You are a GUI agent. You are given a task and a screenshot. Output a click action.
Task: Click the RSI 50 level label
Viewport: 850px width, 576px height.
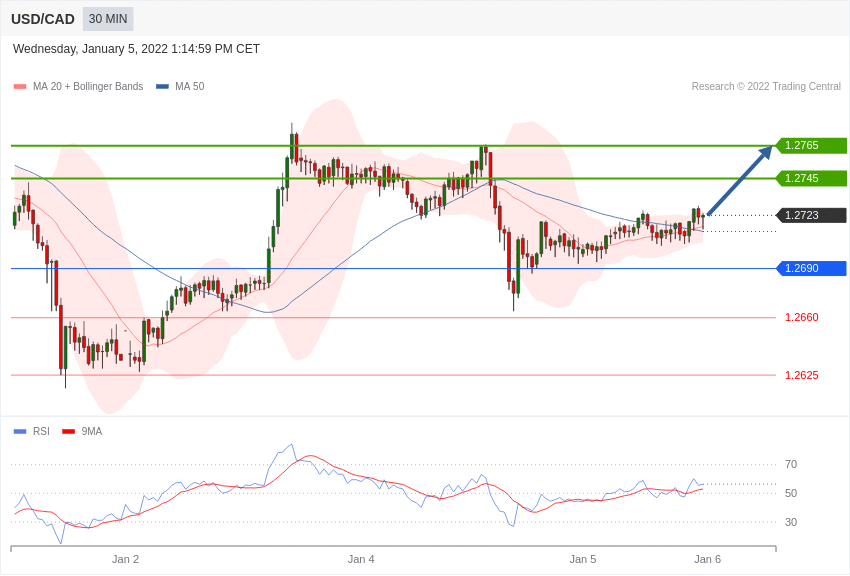click(x=791, y=493)
